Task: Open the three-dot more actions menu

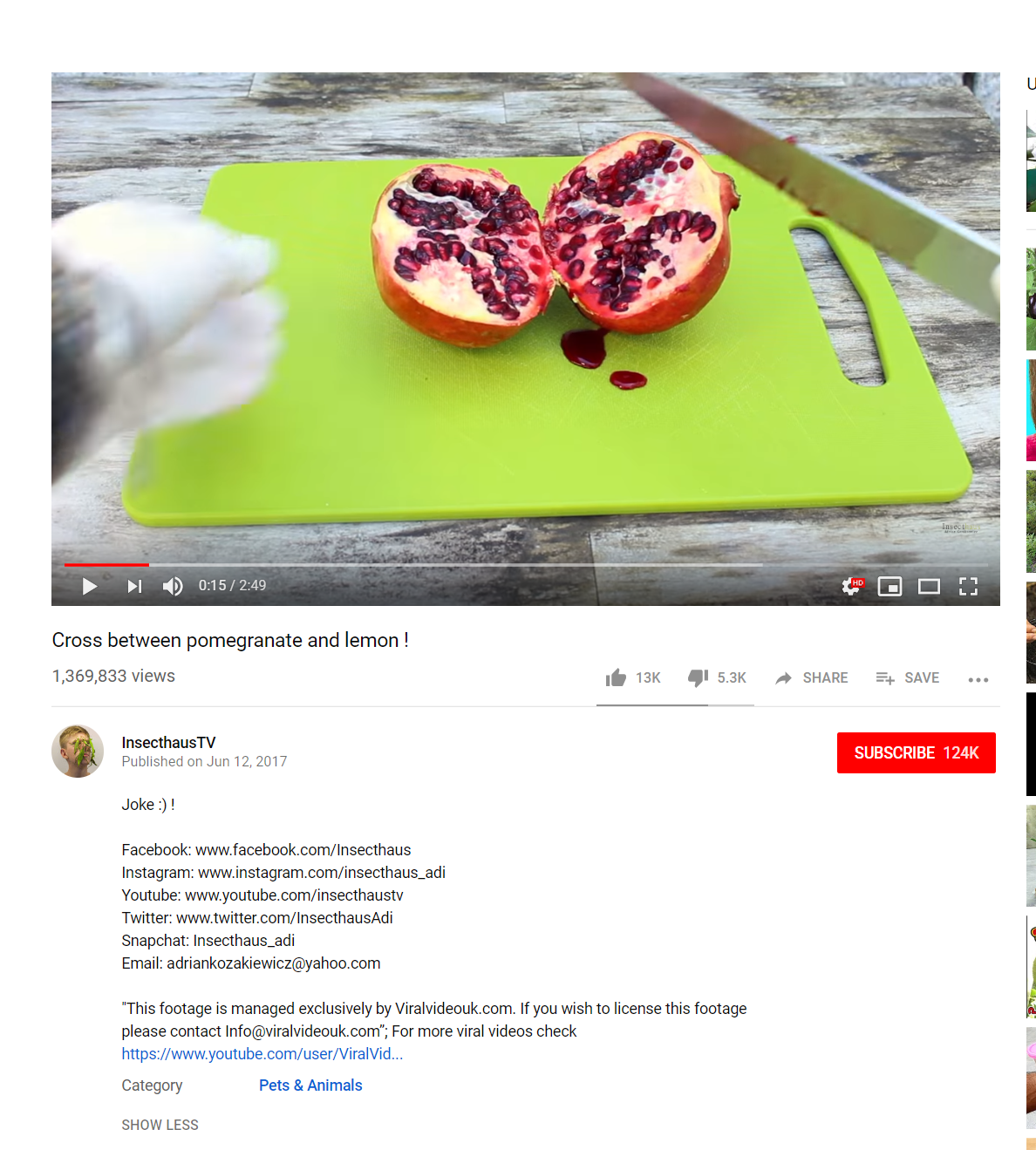Action: 978,679
